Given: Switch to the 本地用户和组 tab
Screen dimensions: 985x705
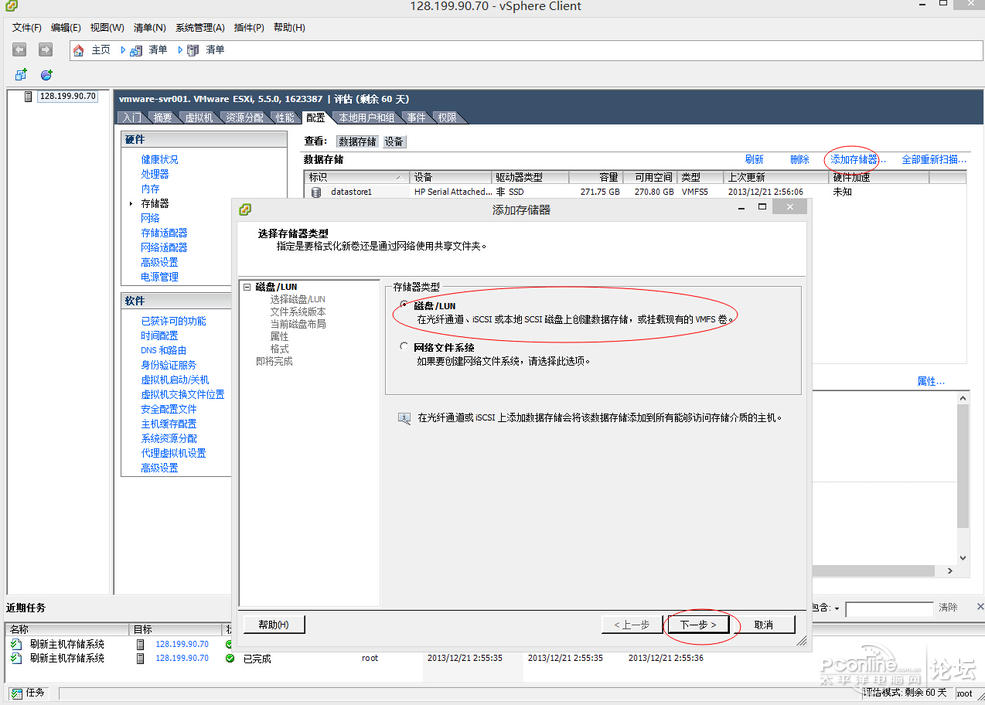Looking at the screenshot, I should pyautogui.click(x=366, y=118).
